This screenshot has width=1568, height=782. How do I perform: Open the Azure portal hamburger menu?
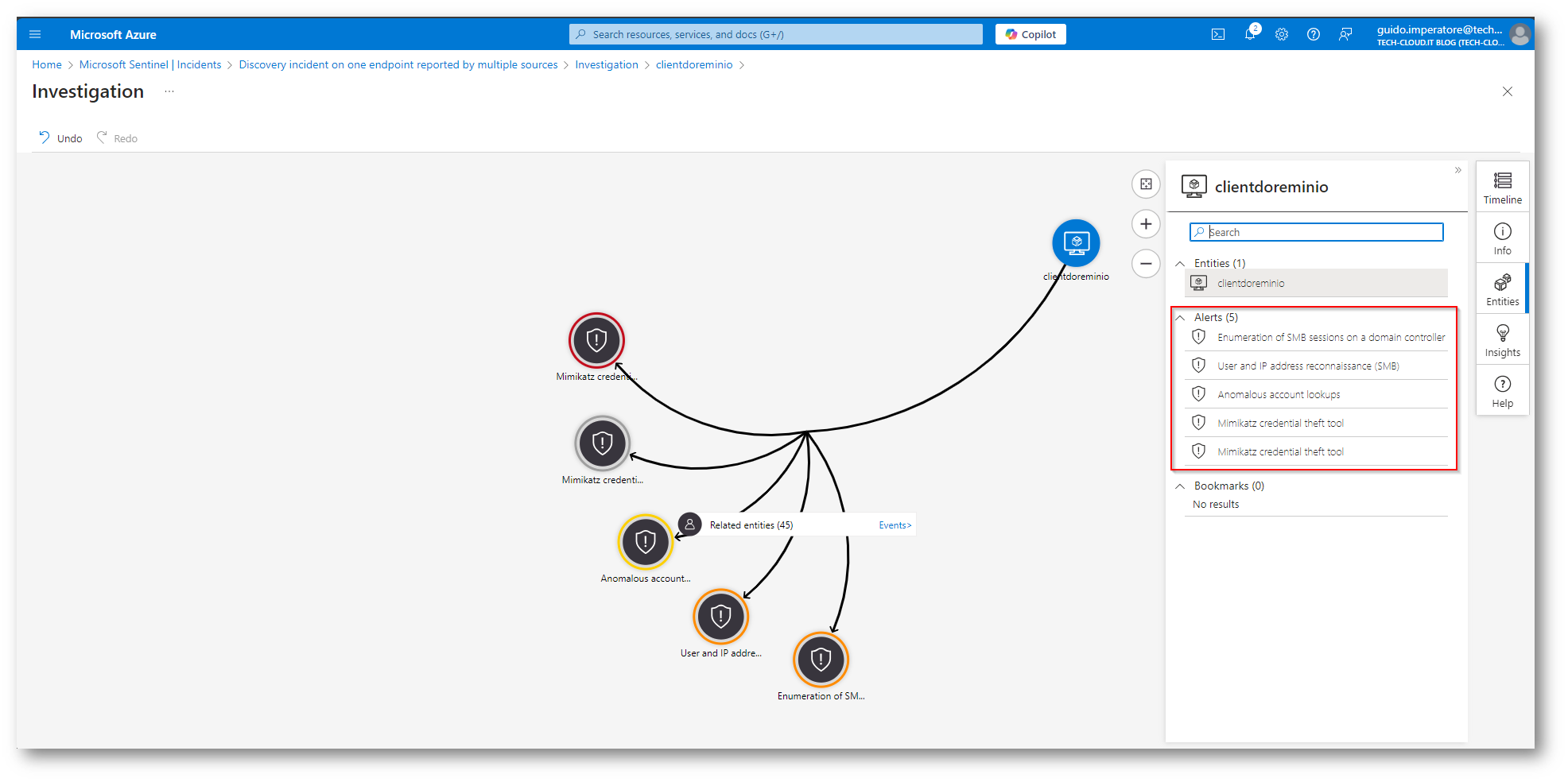pos(35,34)
